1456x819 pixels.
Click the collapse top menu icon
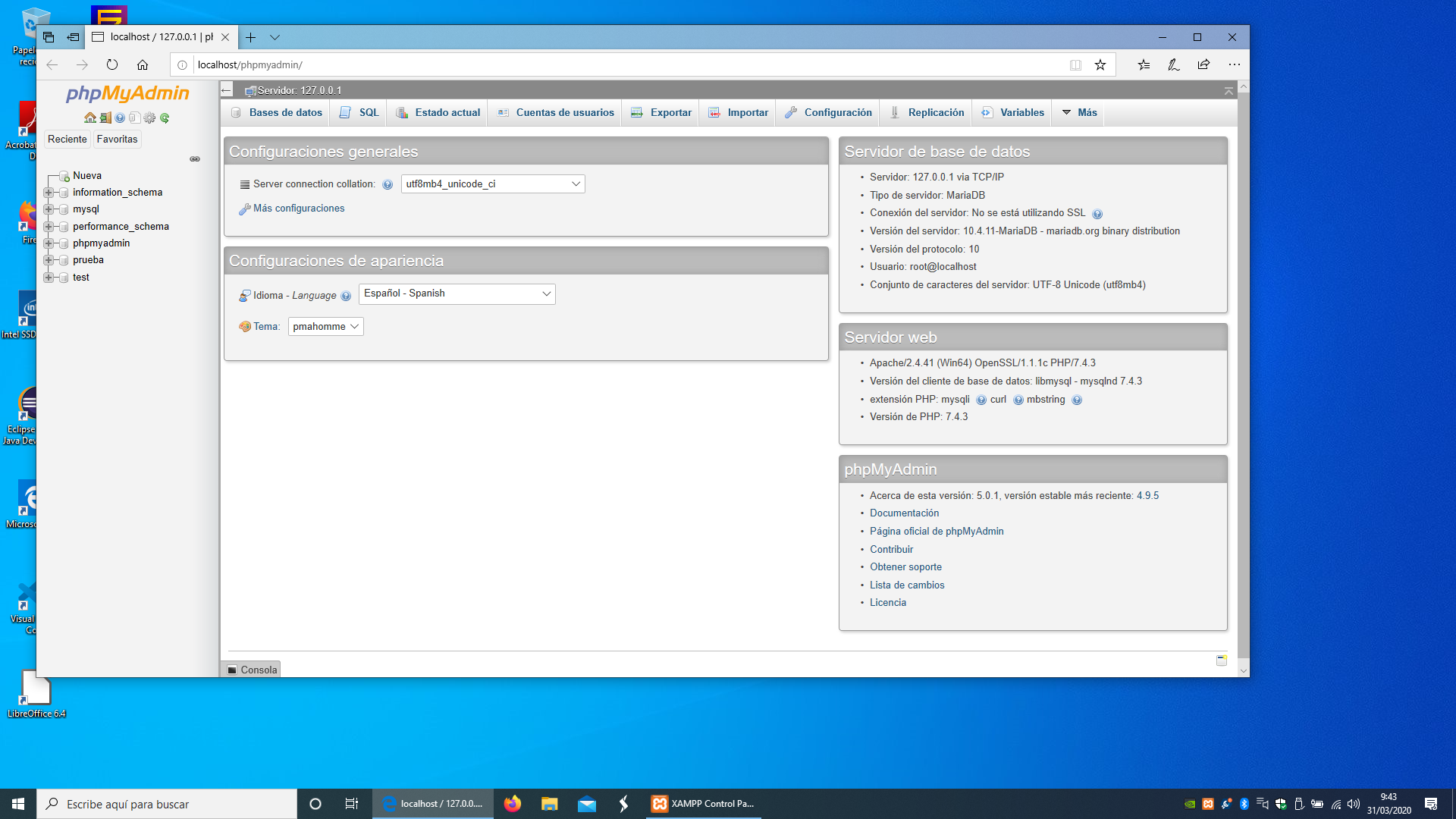pyautogui.click(x=1228, y=90)
